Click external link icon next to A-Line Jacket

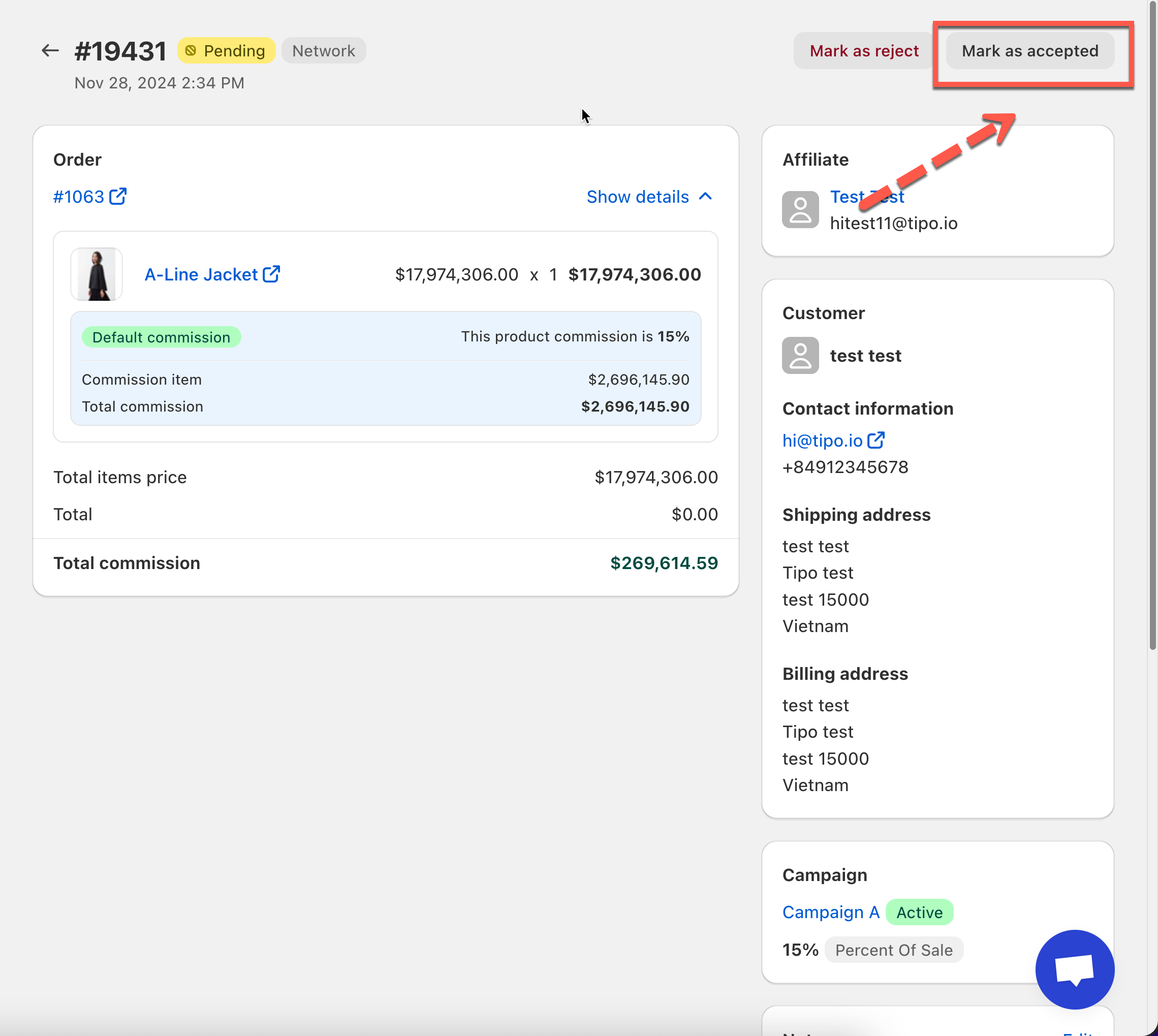click(x=271, y=274)
